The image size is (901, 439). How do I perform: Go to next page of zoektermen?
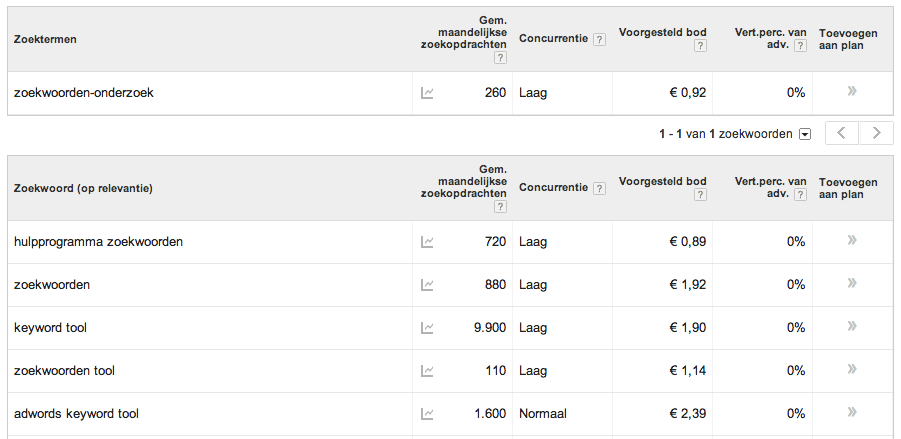pyautogui.click(x=877, y=133)
